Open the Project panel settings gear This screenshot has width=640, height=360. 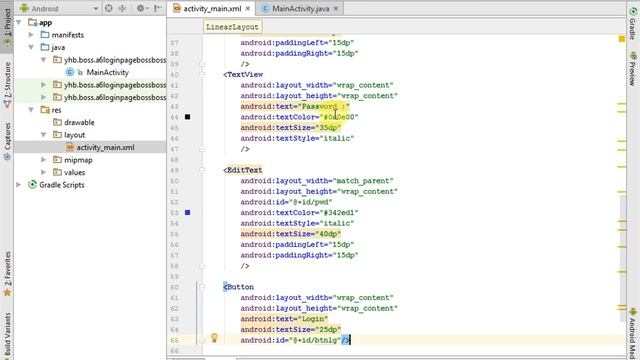[x=141, y=8]
